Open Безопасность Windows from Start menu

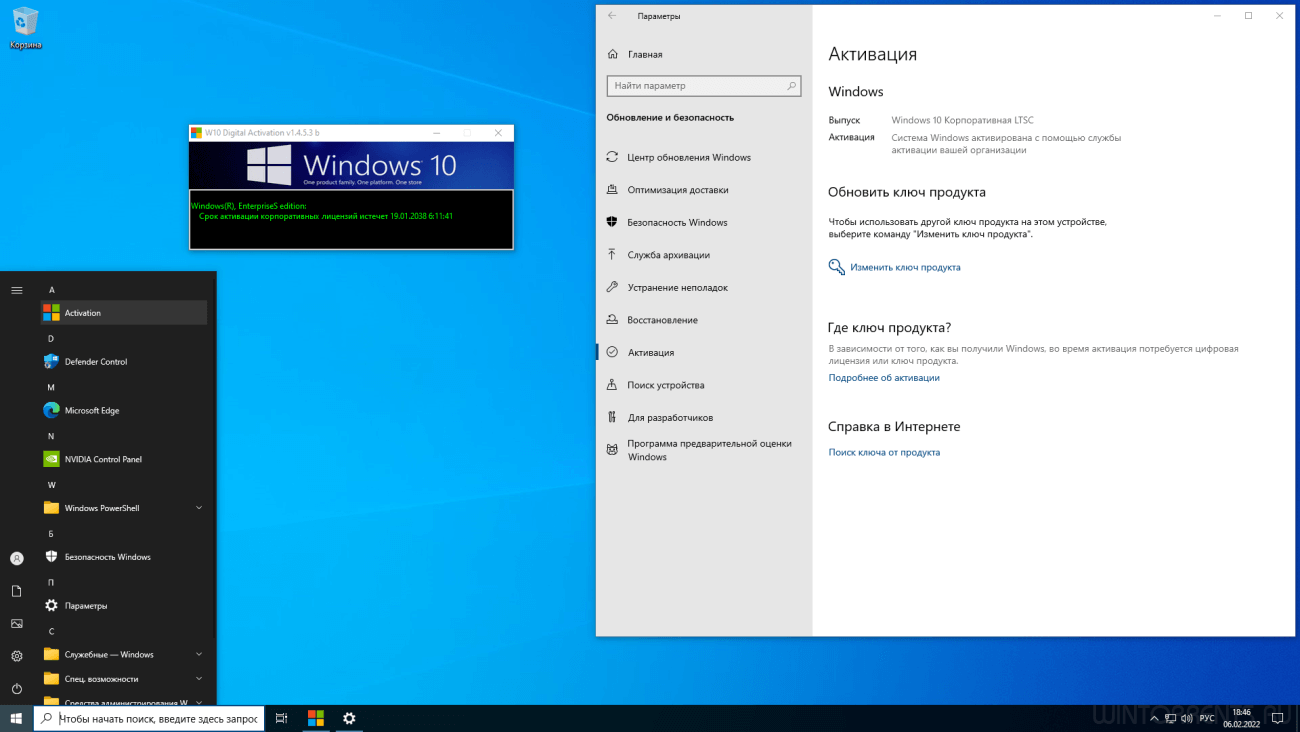pyautogui.click(x=123, y=557)
